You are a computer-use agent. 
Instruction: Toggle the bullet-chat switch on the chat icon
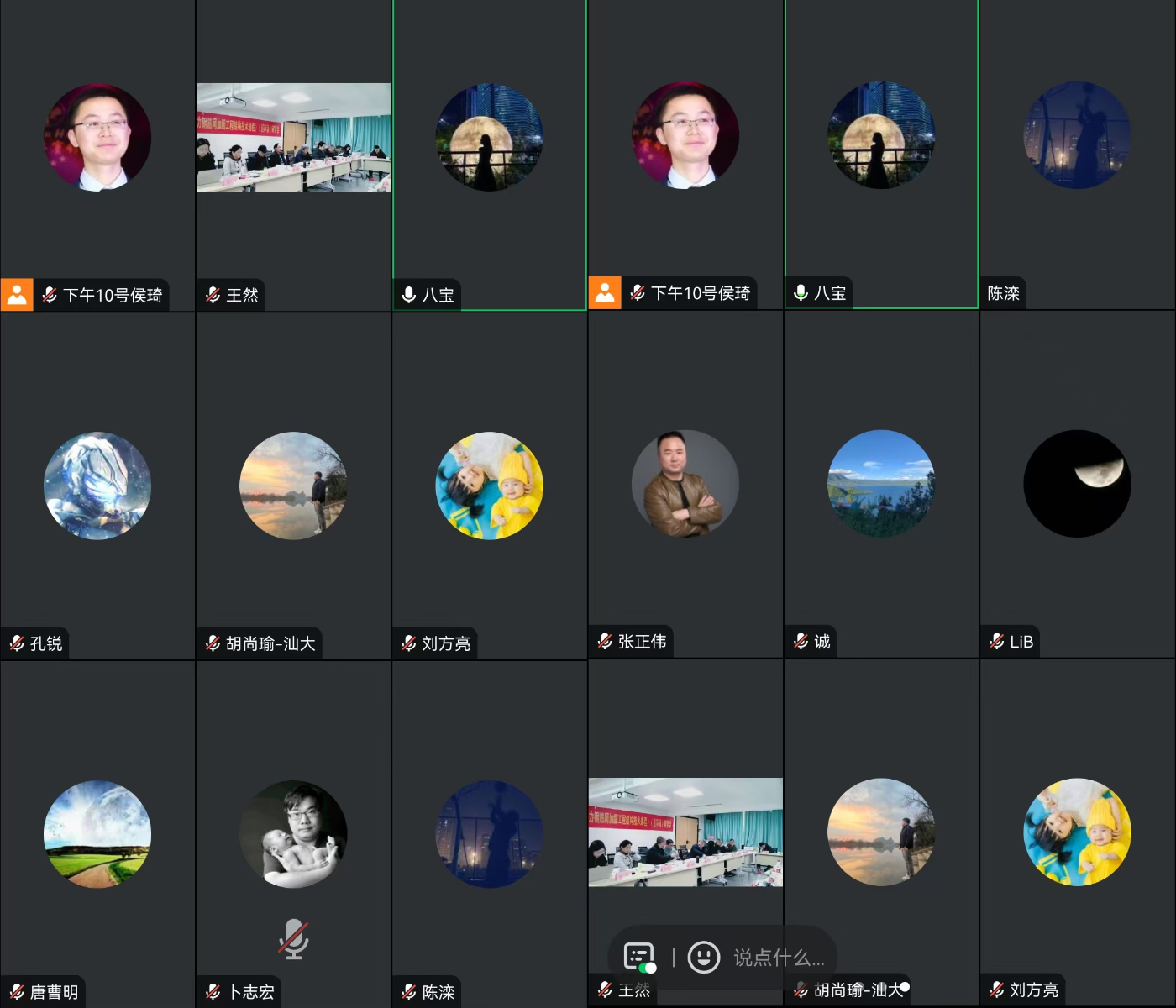pos(639,957)
